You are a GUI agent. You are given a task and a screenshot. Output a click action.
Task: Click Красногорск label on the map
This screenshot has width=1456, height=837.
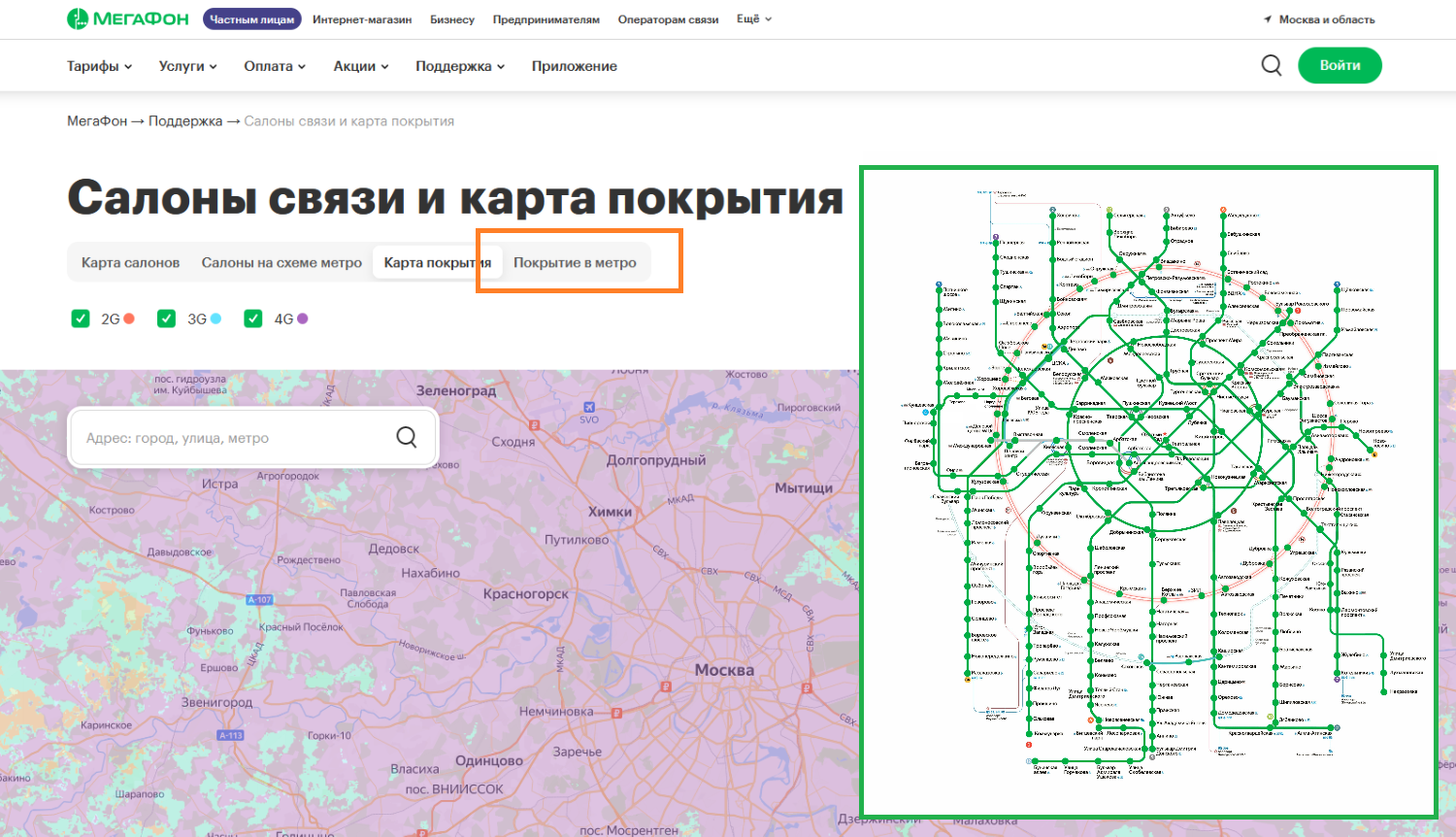[526, 593]
